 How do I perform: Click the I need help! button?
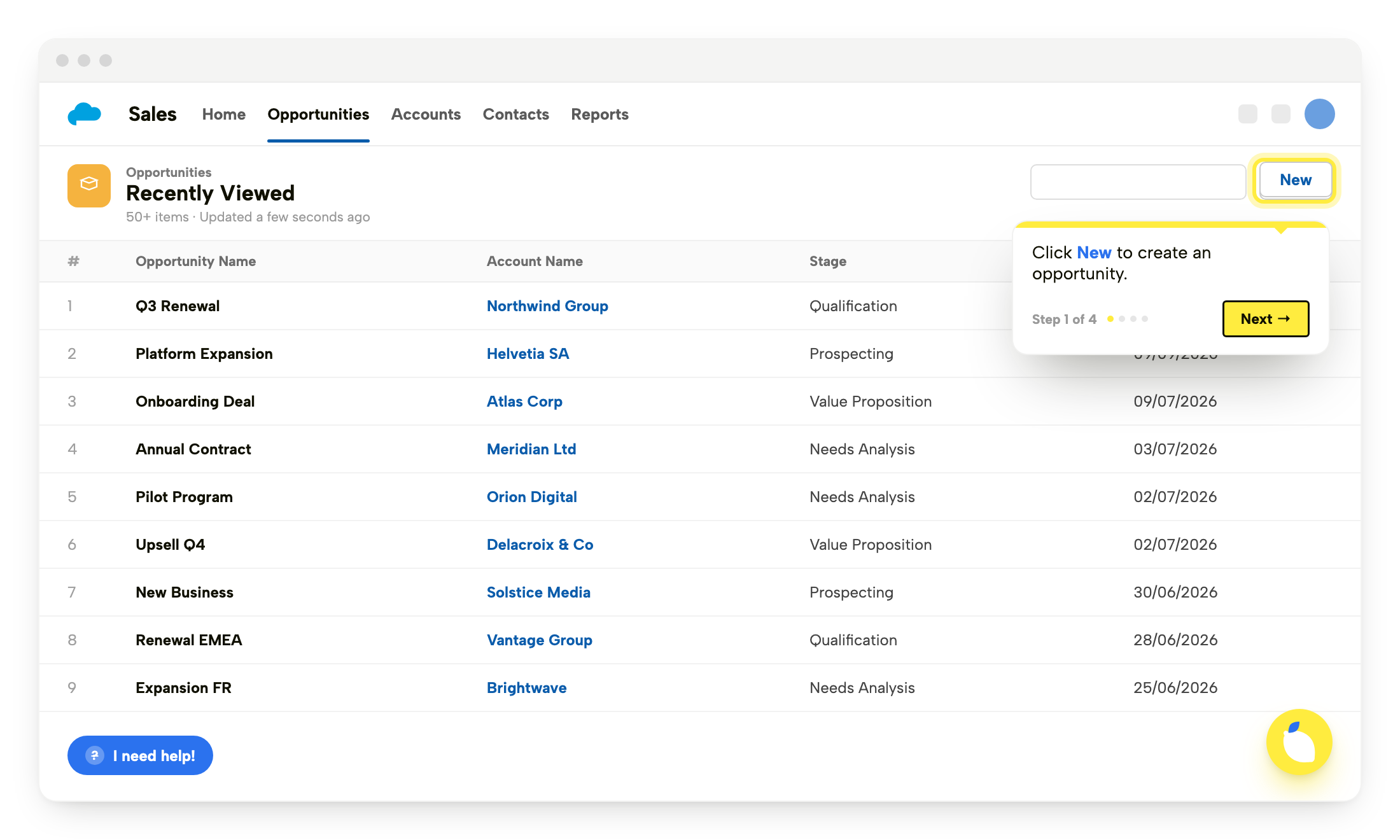point(140,755)
